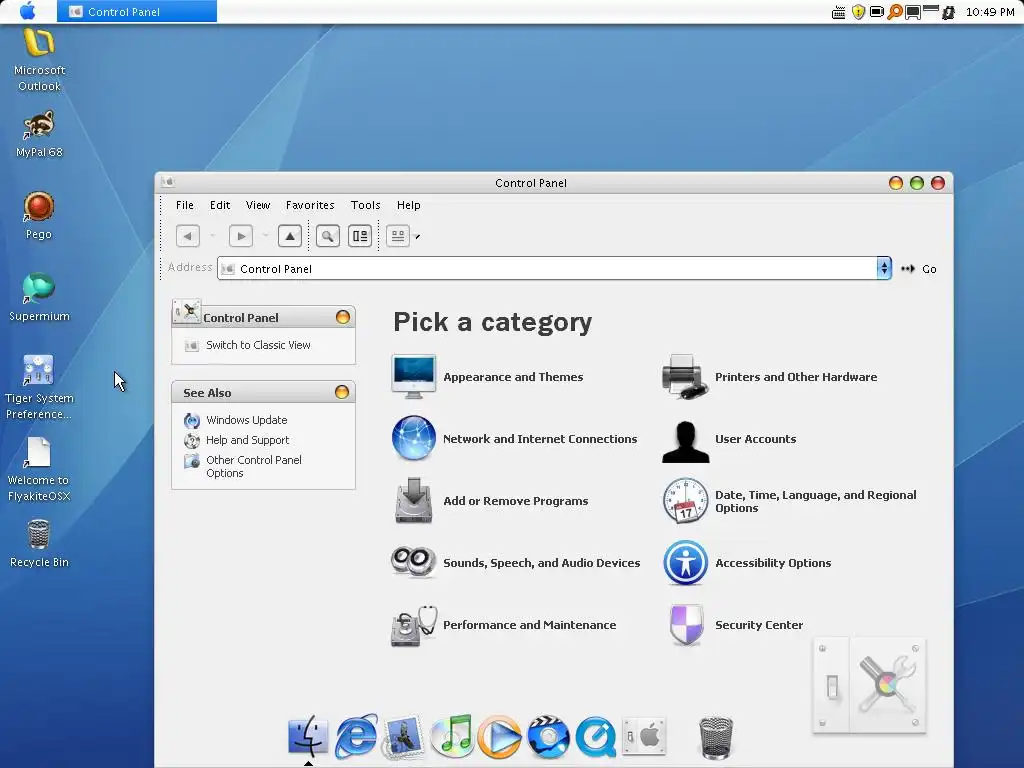Expand the Address bar dropdown
Screen dimensions: 1024x768
[884, 268]
